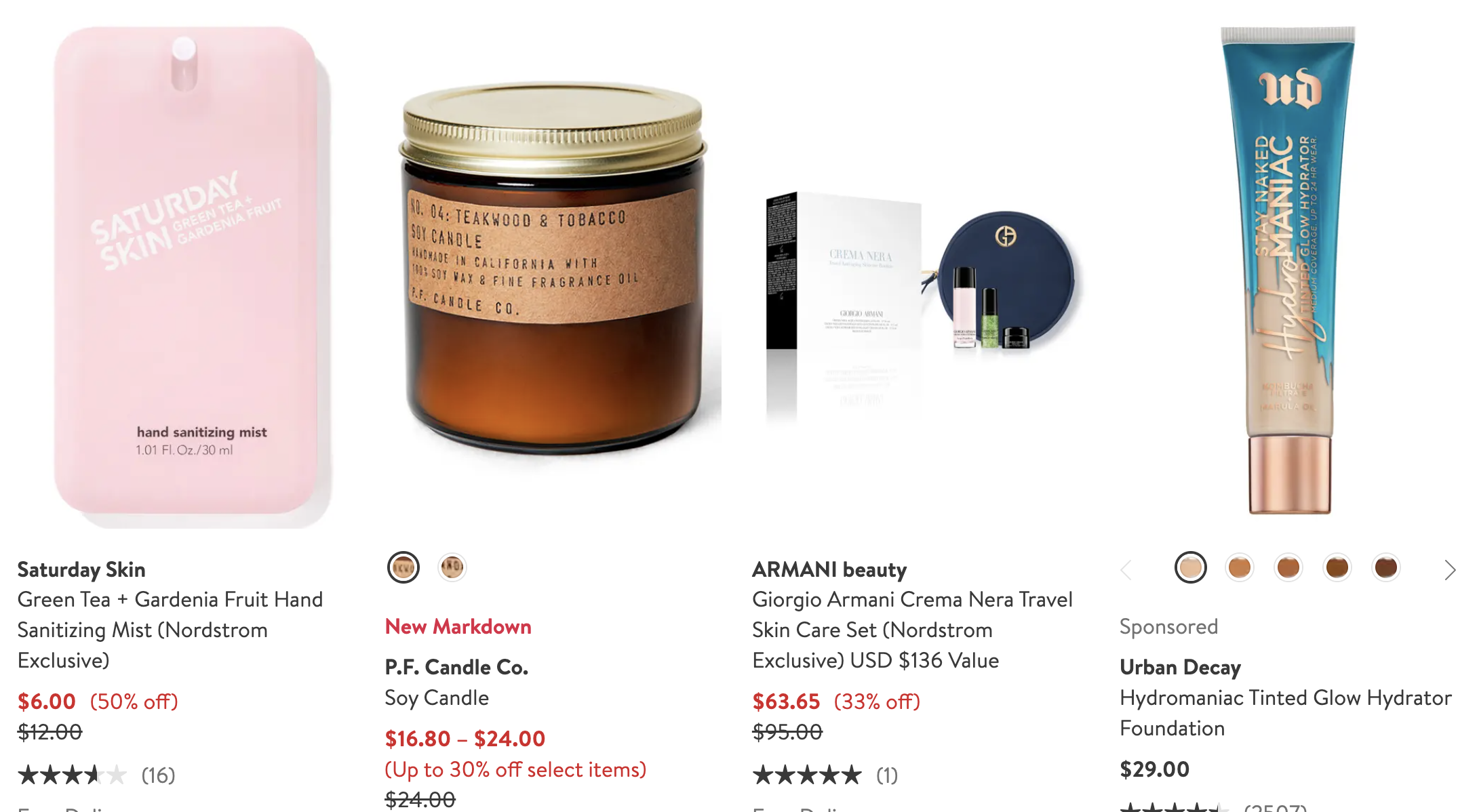Choose the second Hydromaniac foundation shade
This screenshot has width=1458, height=812.
click(x=1240, y=568)
